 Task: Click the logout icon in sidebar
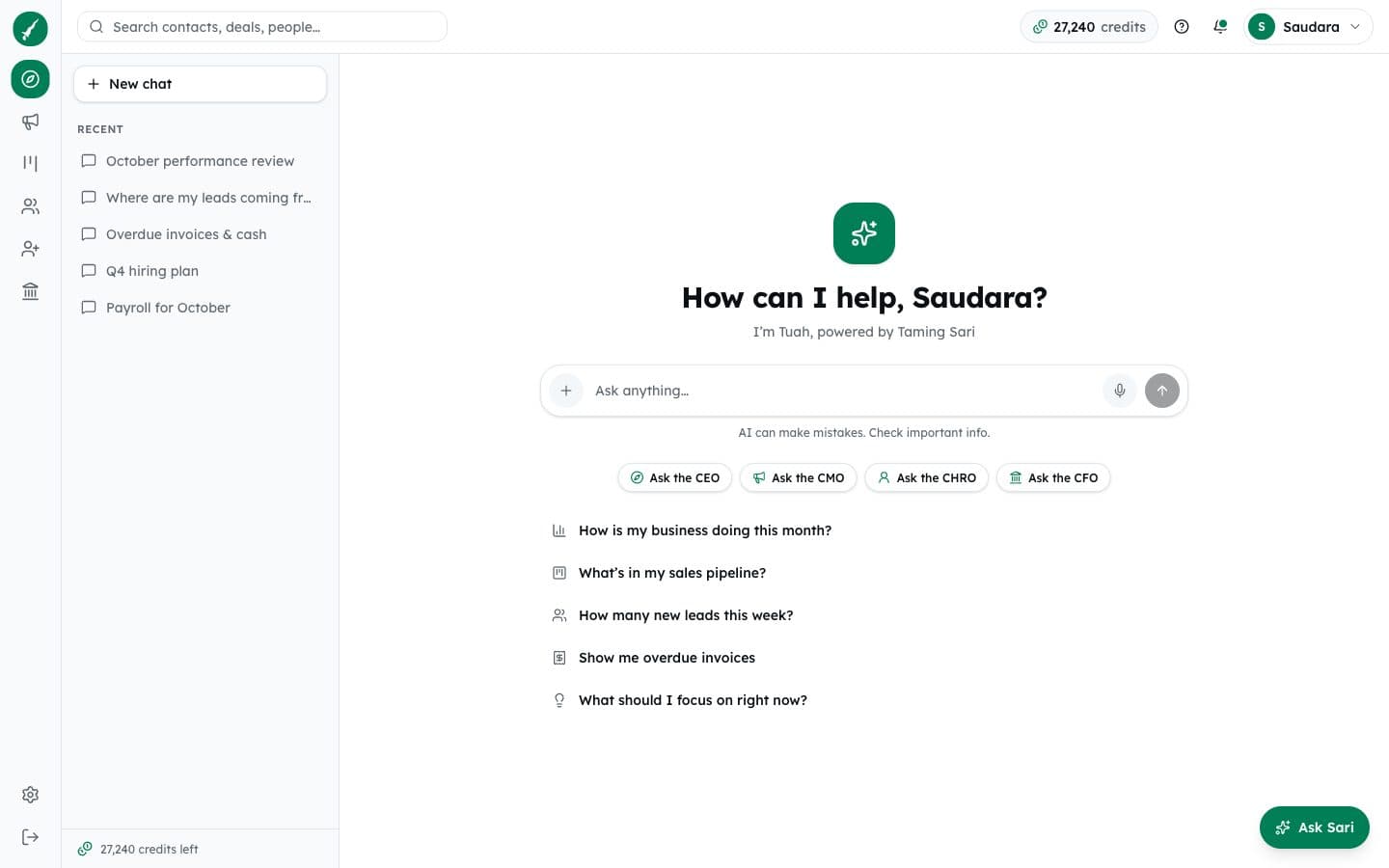(30, 837)
